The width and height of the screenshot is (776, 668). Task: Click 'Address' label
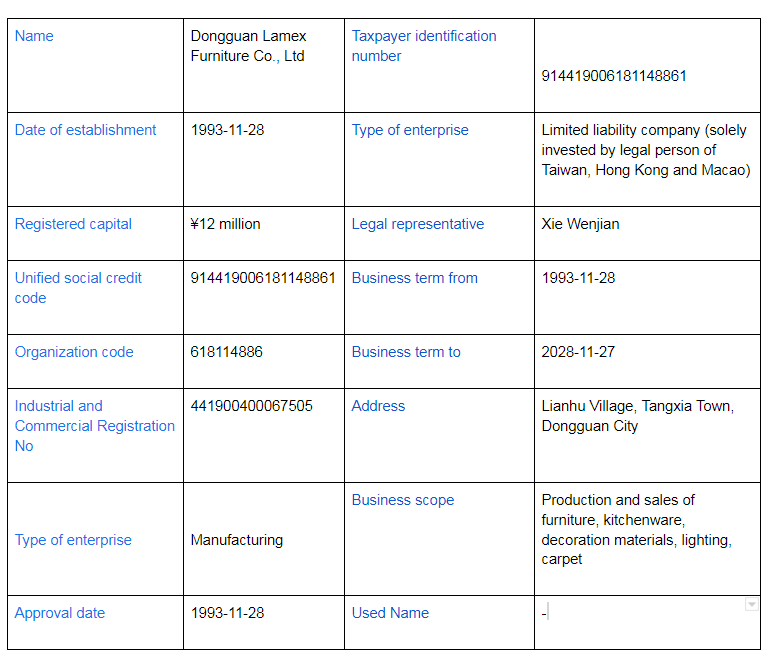pyautogui.click(x=378, y=406)
